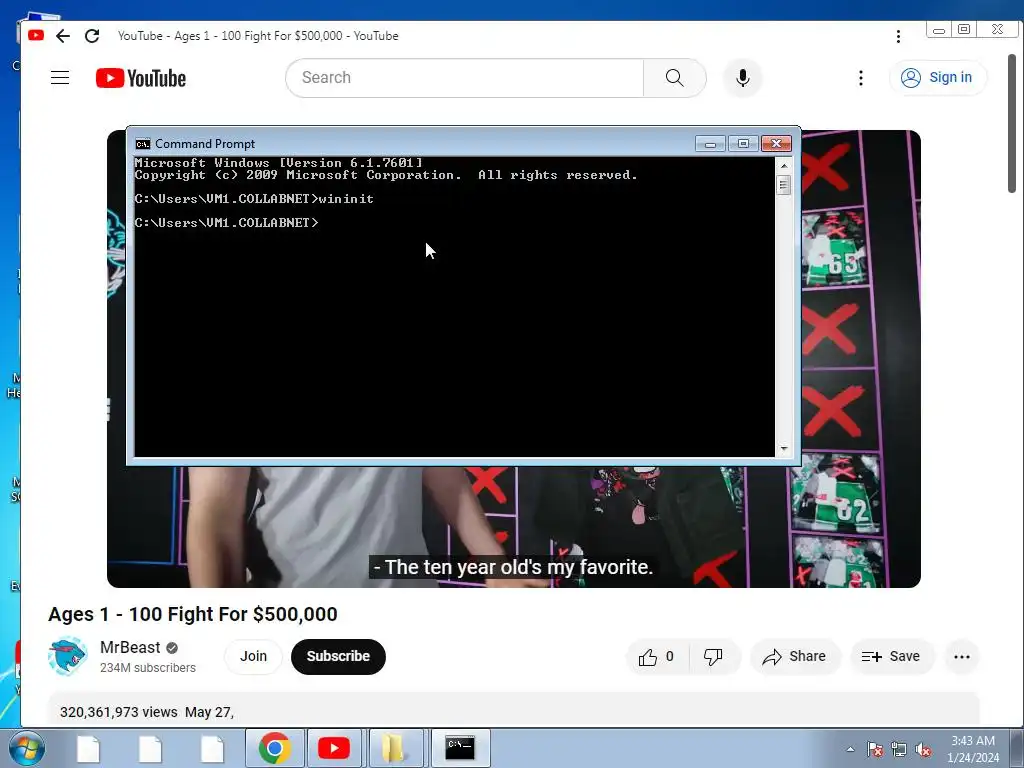Open the Windows Start menu

(27, 748)
